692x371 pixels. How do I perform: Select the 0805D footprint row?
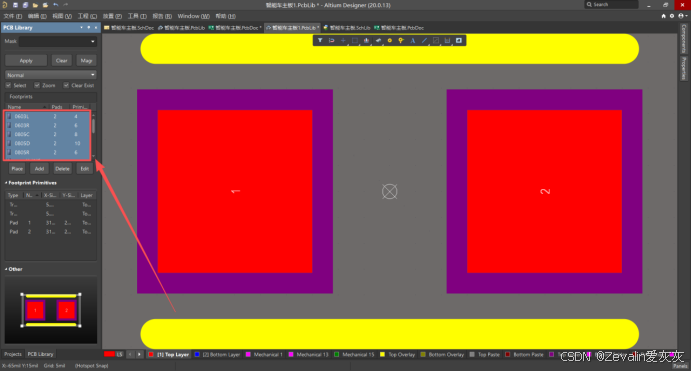point(47,143)
